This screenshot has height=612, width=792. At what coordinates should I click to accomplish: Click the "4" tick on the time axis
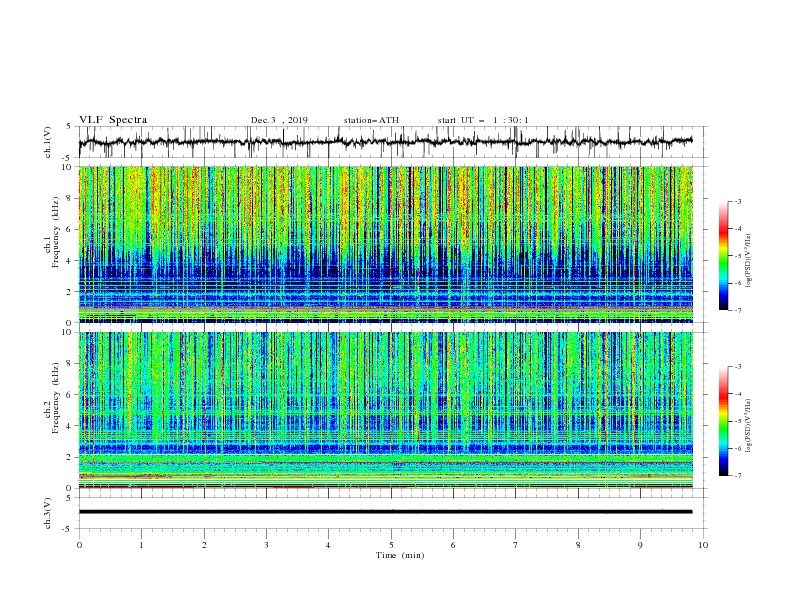pyautogui.click(x=328, y=545)
